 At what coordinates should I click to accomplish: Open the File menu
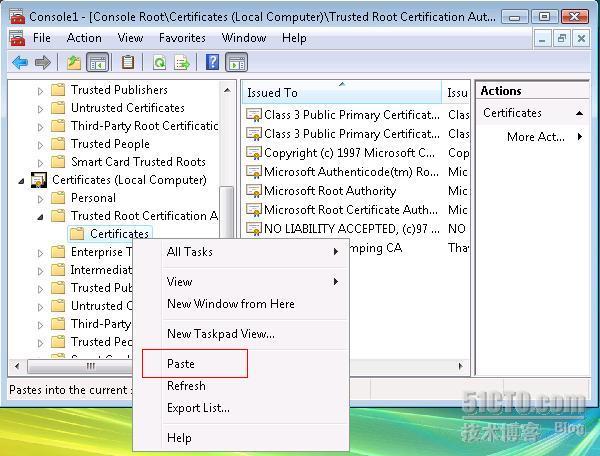42,38
